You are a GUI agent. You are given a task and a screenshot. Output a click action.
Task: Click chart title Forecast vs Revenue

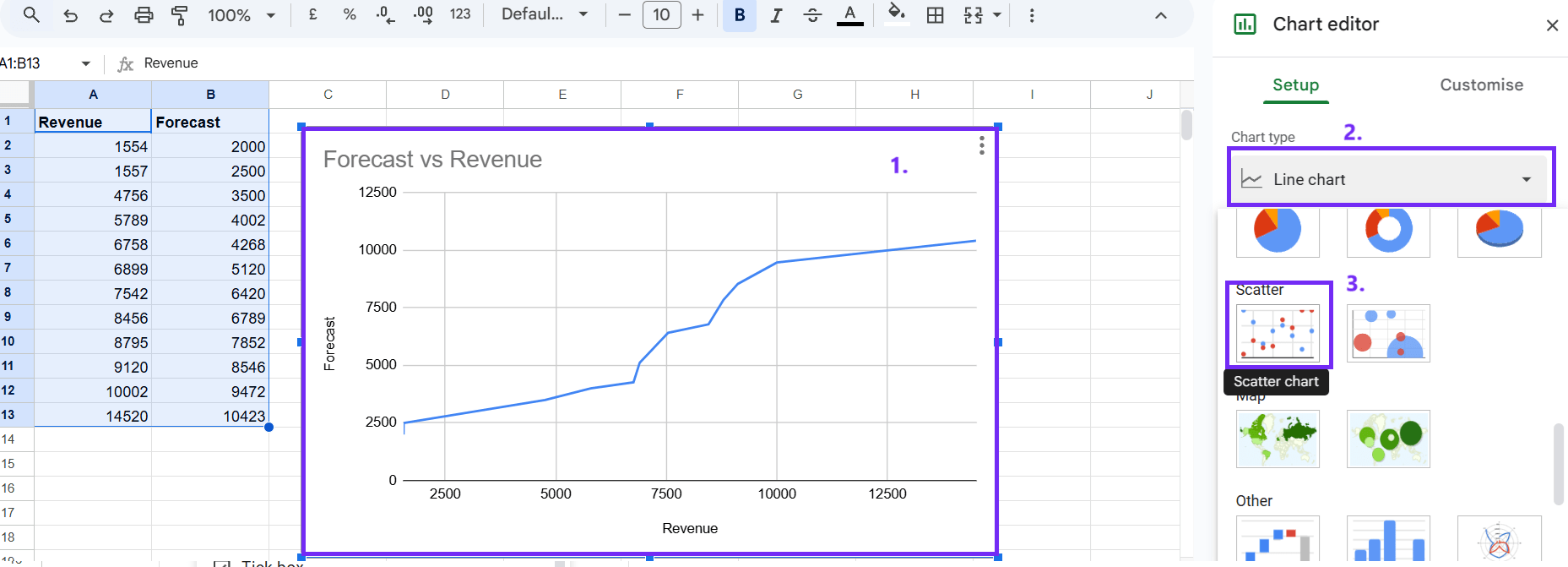432,159
